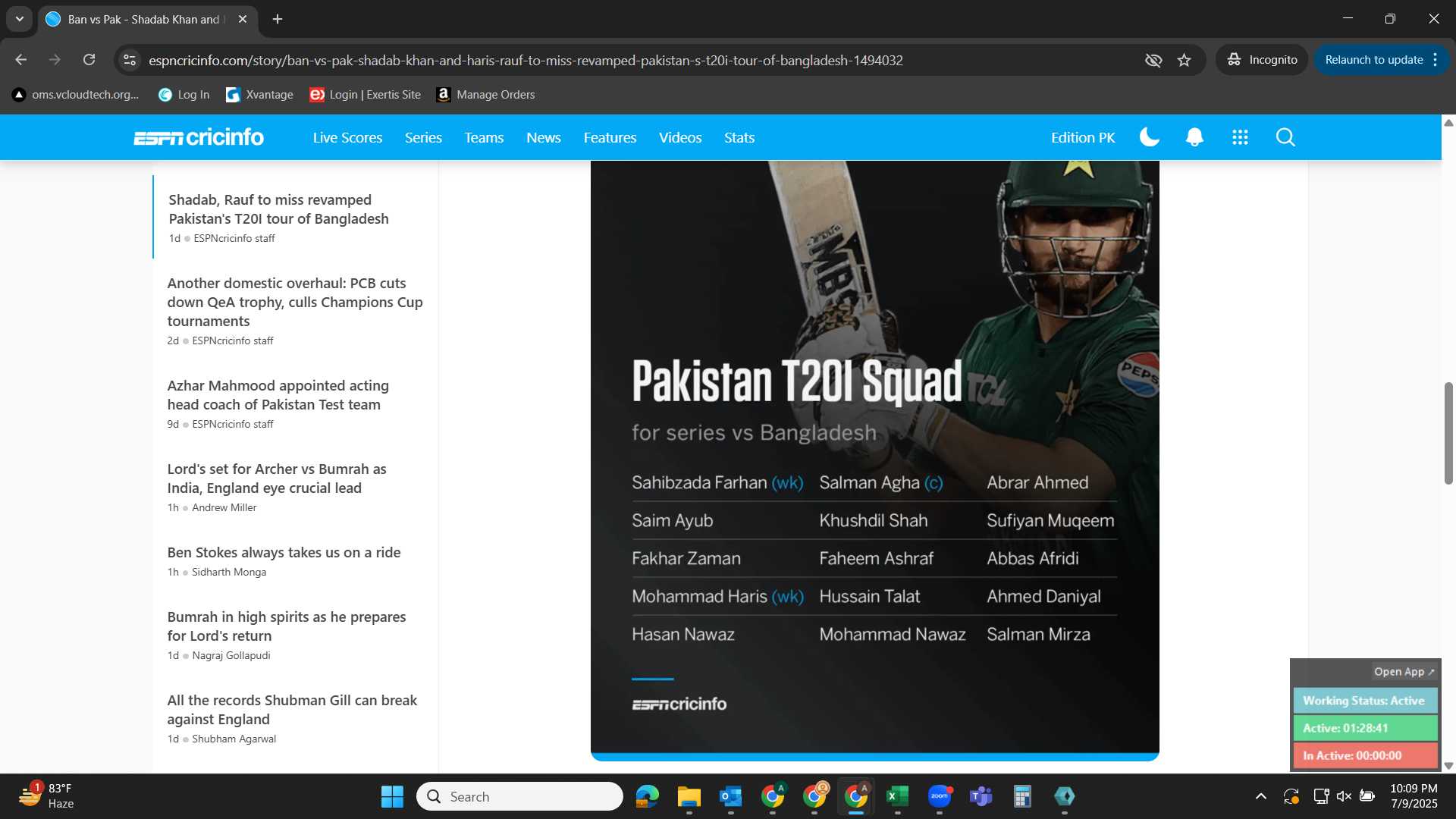This screenshot has width=1456, height=819.
Task: Open Calculator from taskbar
Action: click(x=1022, y=796)
